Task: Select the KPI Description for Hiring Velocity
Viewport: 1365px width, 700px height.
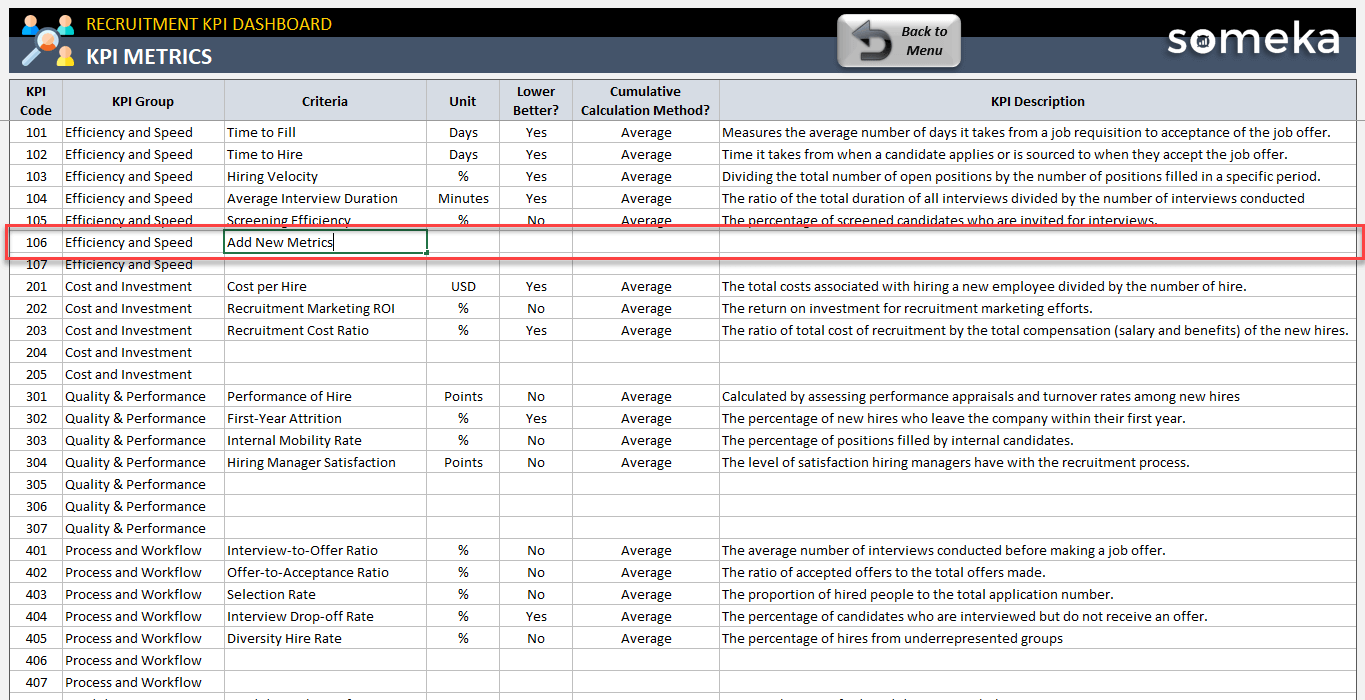Action: pyautogui.click(x=1037, y=176)
